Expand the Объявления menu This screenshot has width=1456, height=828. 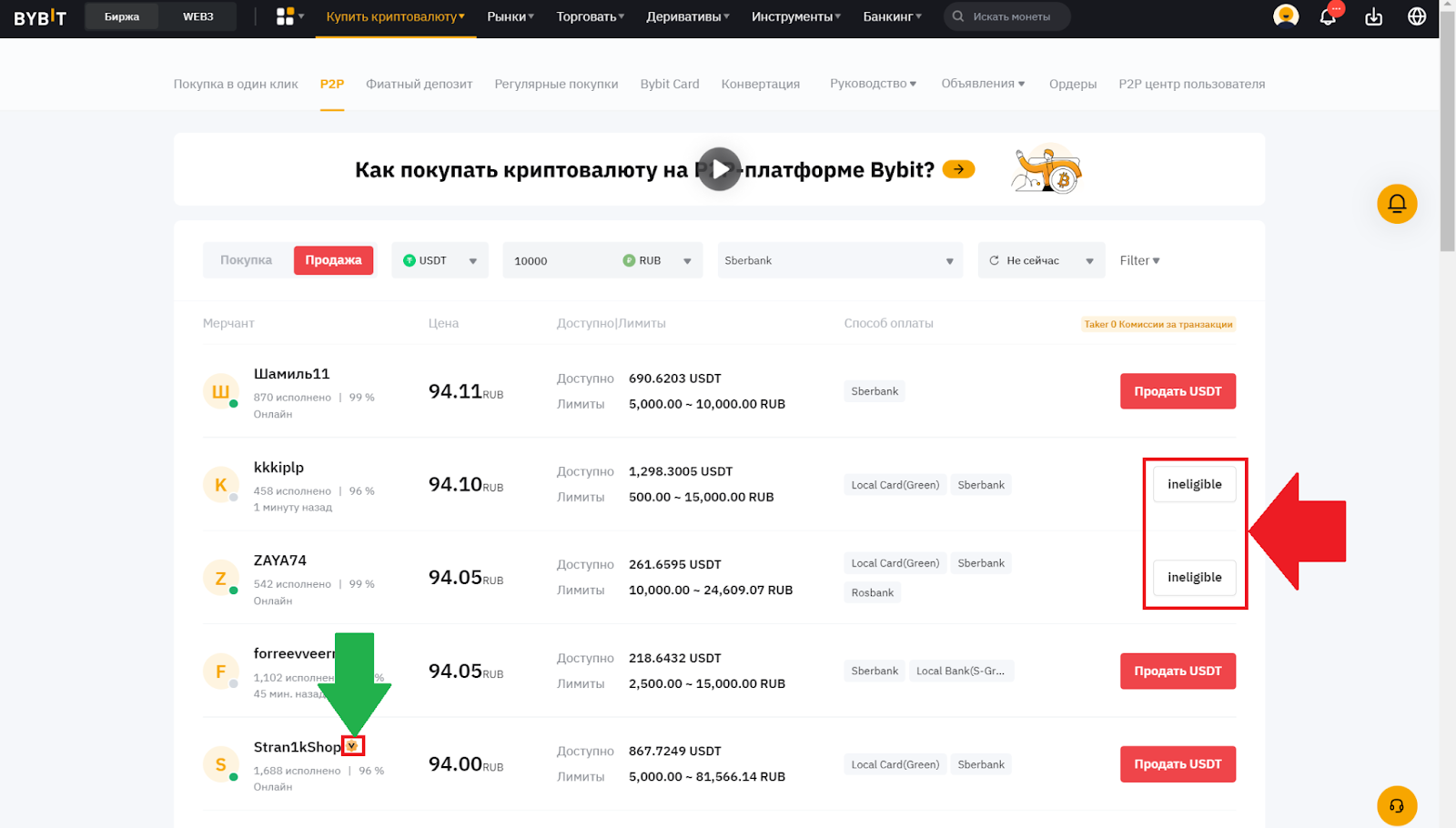coord(983,84)
